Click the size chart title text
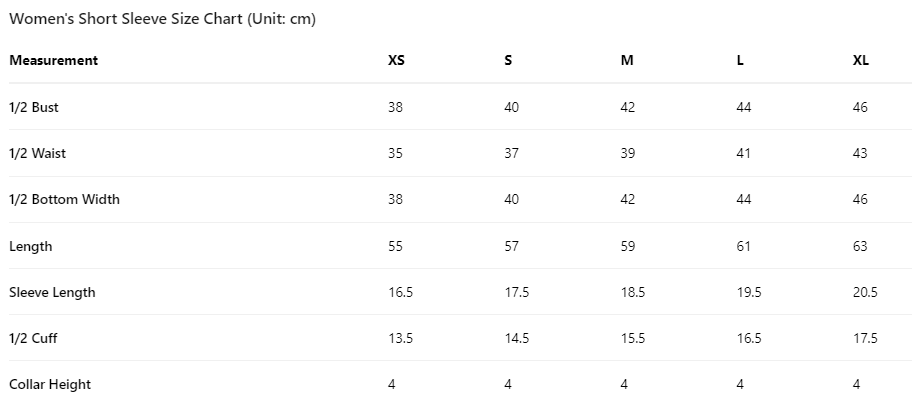This screenshot has width=912, height=417. coord(162,19)
